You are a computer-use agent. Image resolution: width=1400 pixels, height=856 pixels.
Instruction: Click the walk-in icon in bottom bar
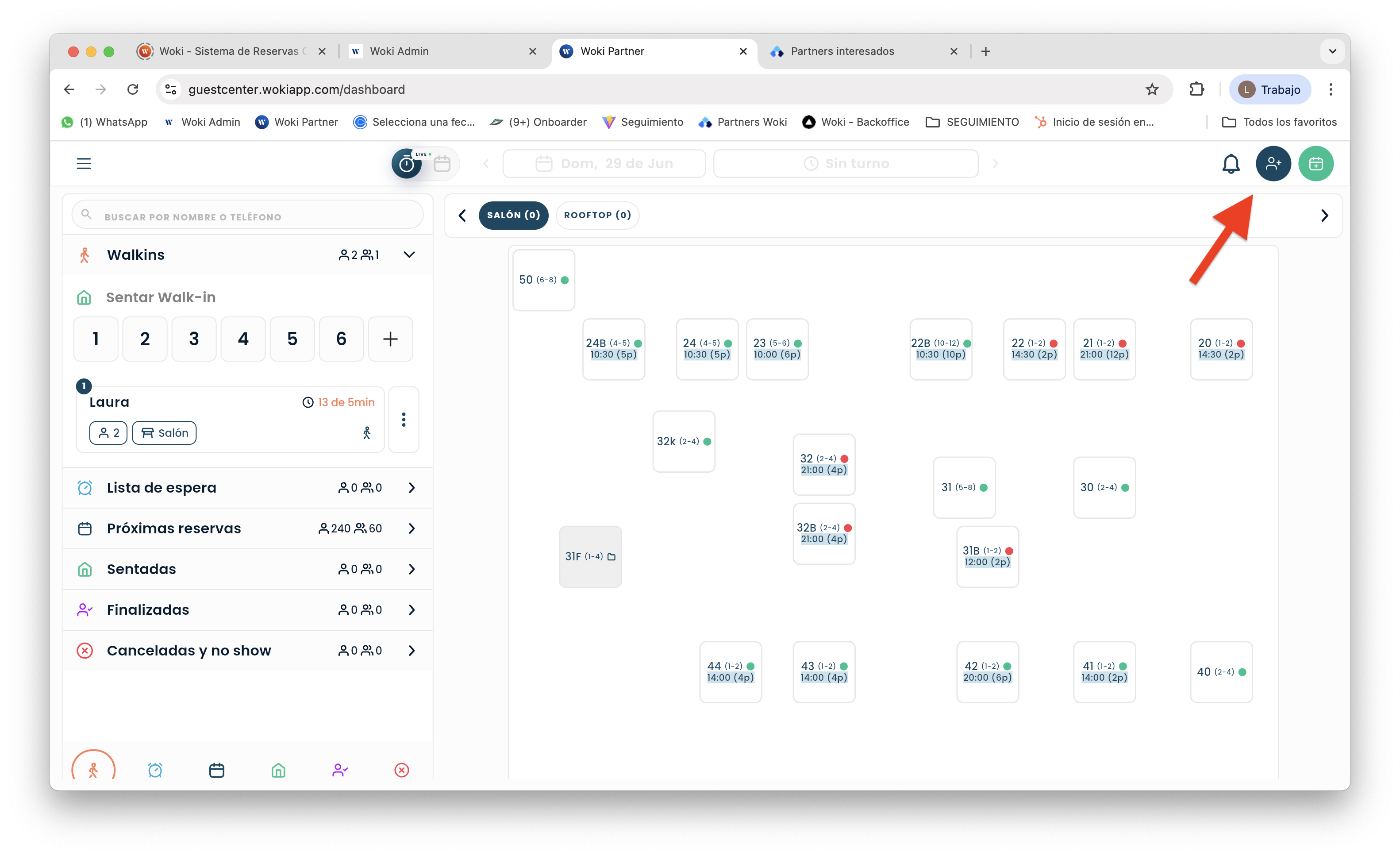pos(93,770)
